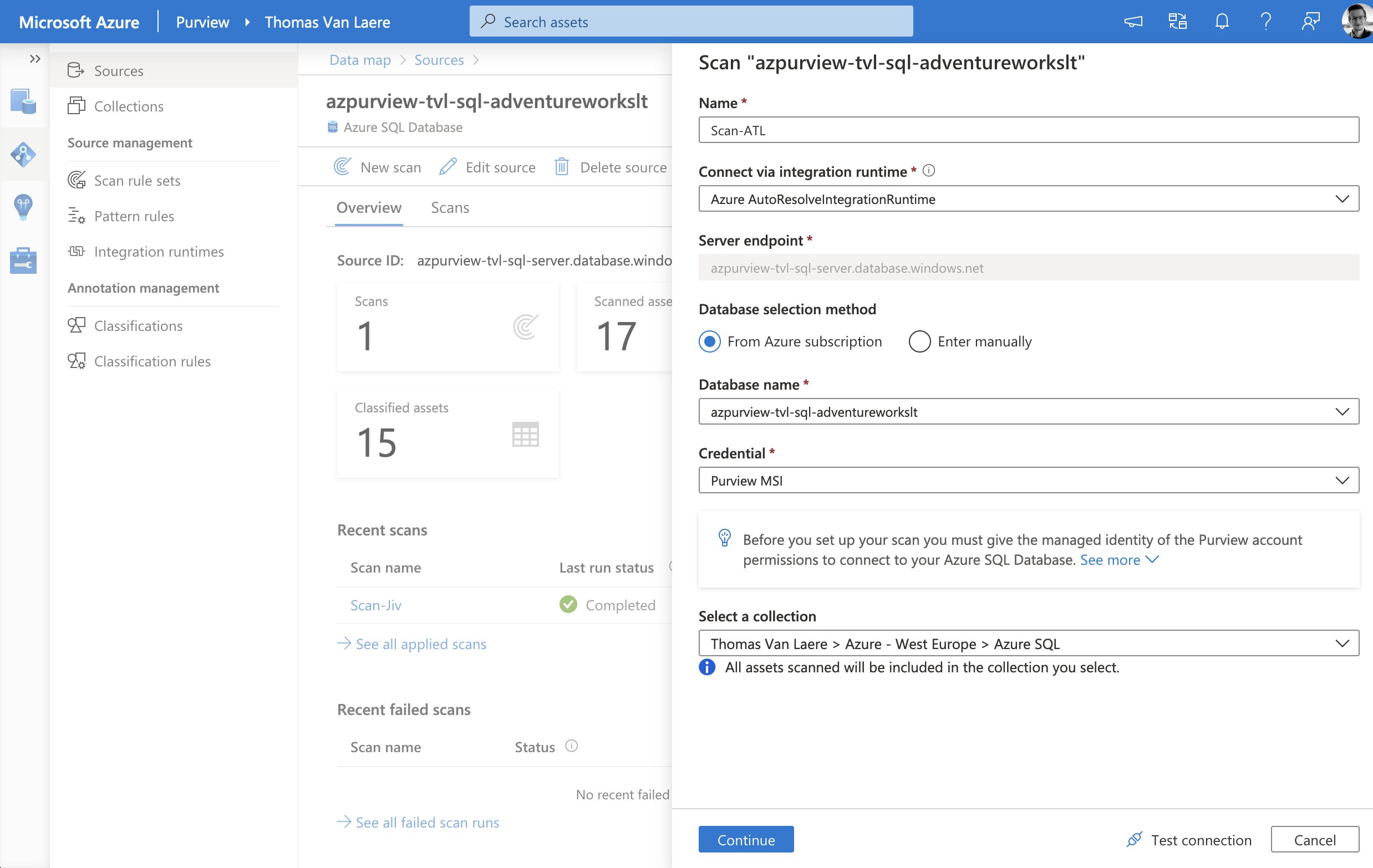
Task: Click the Integration runtimes icon
Action: pos(76,251)
